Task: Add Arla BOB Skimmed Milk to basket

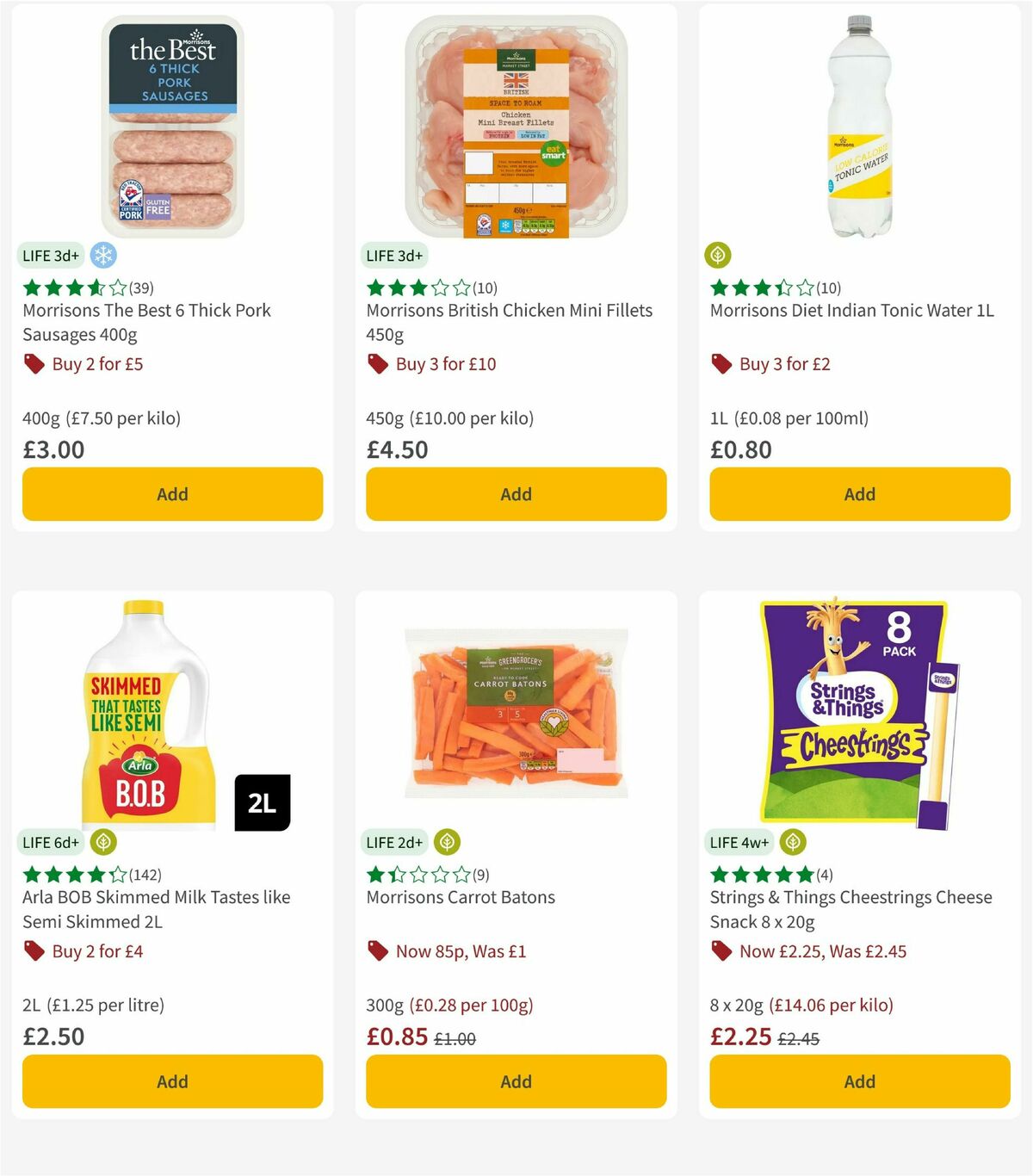Action: point(172,1081)
